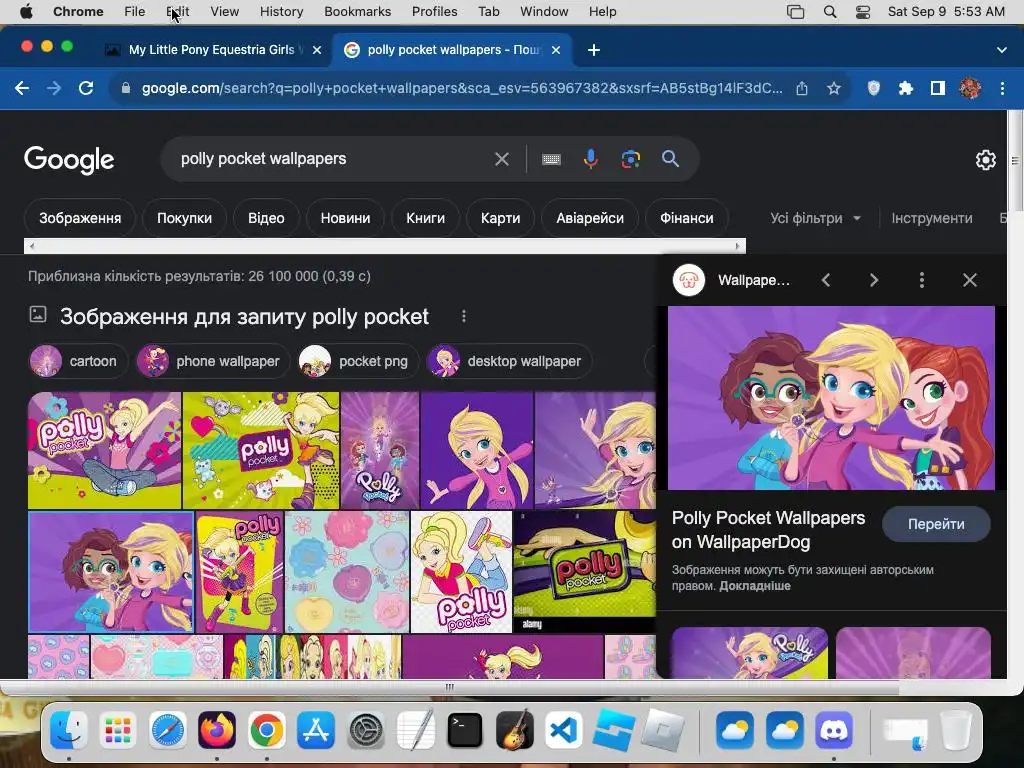The image size is (1024, 768).
Task: Select the phone wallpaper chip
Action: [212, 361]
